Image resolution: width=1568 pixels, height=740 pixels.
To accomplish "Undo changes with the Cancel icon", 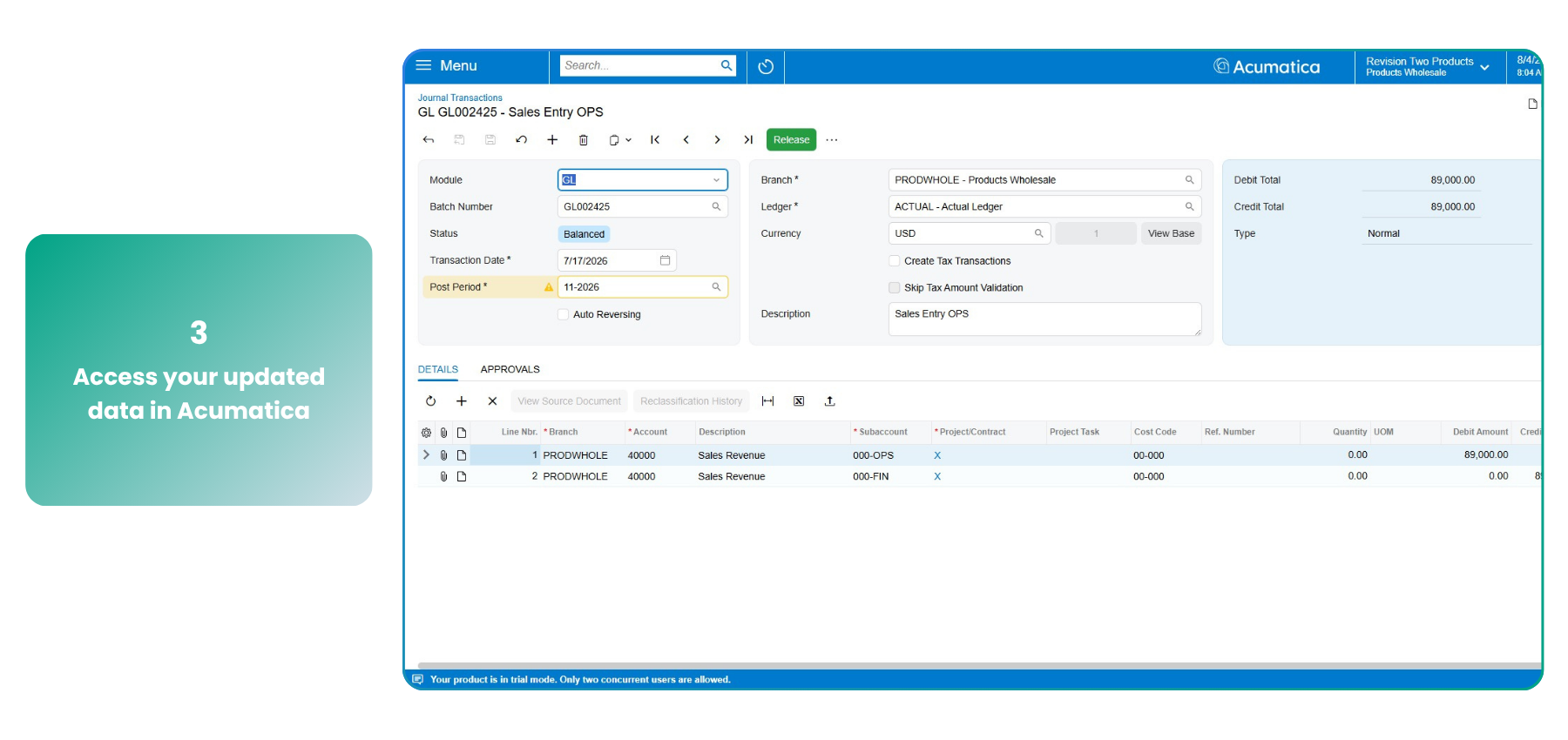I will tap(521, 139).
